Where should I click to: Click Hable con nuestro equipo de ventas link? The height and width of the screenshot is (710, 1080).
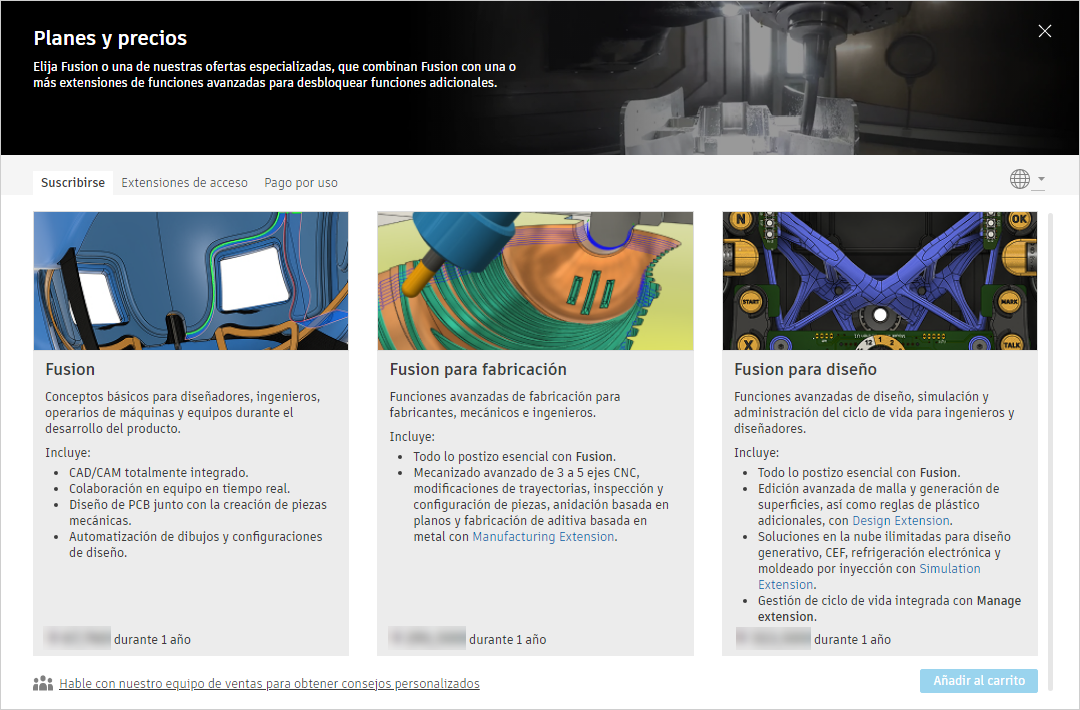(x=269, y=683)
